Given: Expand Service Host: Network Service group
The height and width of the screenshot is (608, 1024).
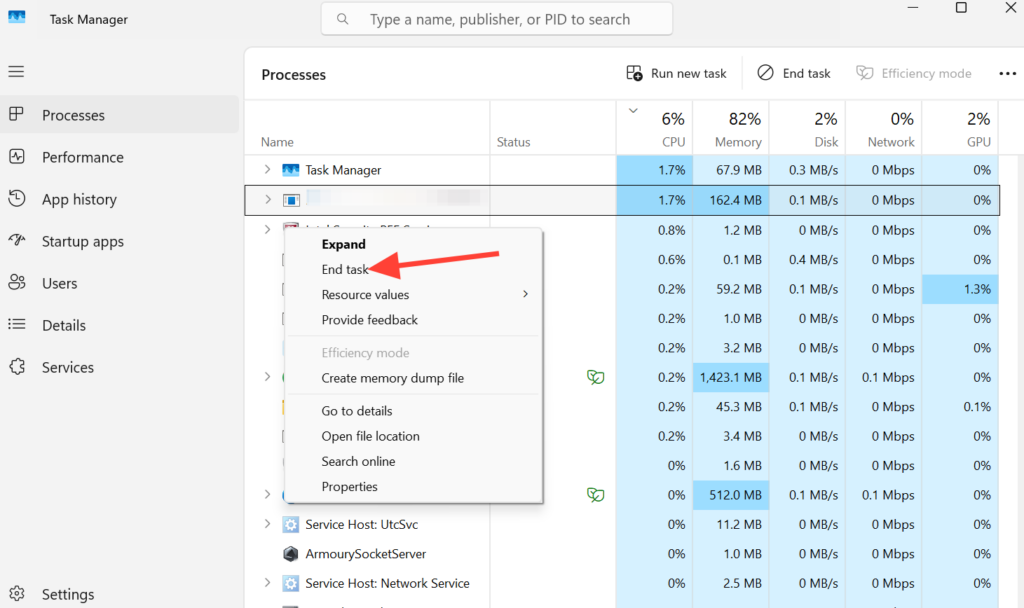Looking at the screenshot, I should [x=267, y=583].
